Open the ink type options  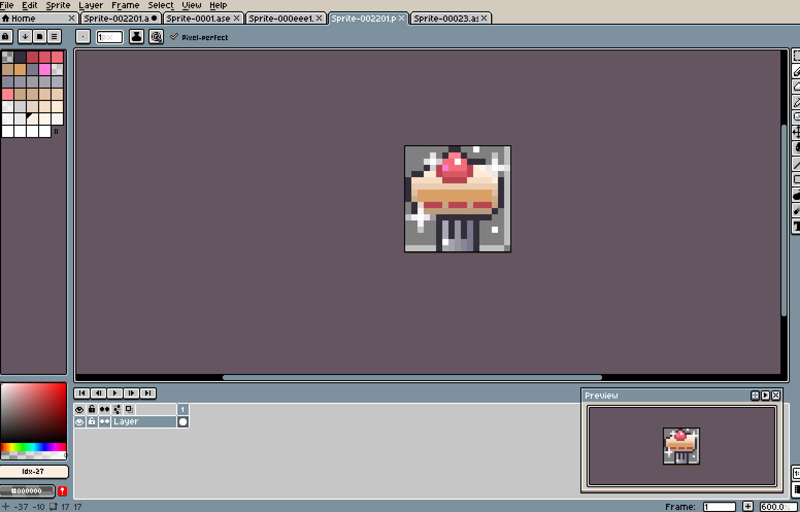tap(136, 37)
